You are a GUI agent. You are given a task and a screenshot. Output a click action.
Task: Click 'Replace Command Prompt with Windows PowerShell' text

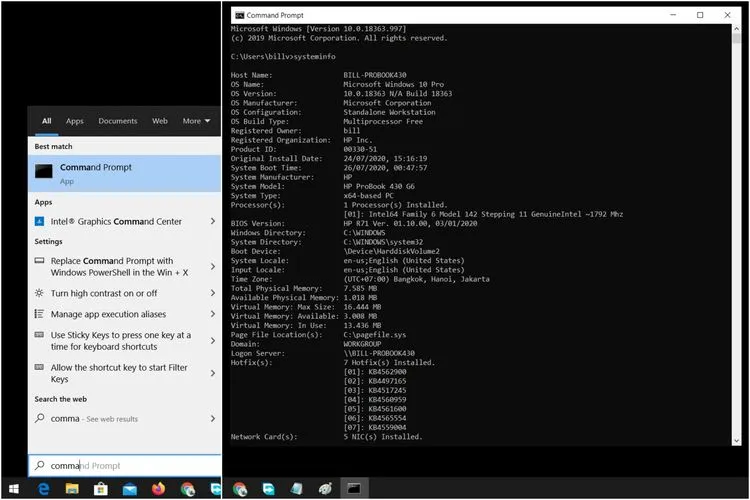coord(120,267)
